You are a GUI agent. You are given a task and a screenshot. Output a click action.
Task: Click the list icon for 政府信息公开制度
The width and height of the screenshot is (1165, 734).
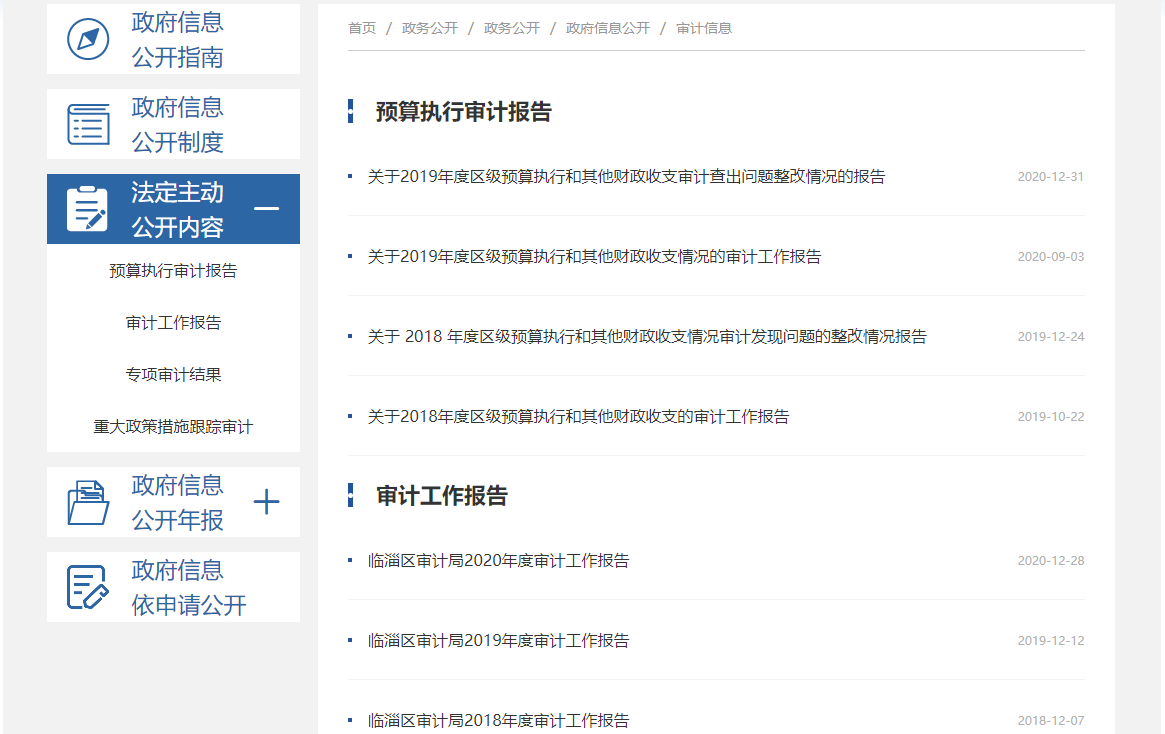88,124
